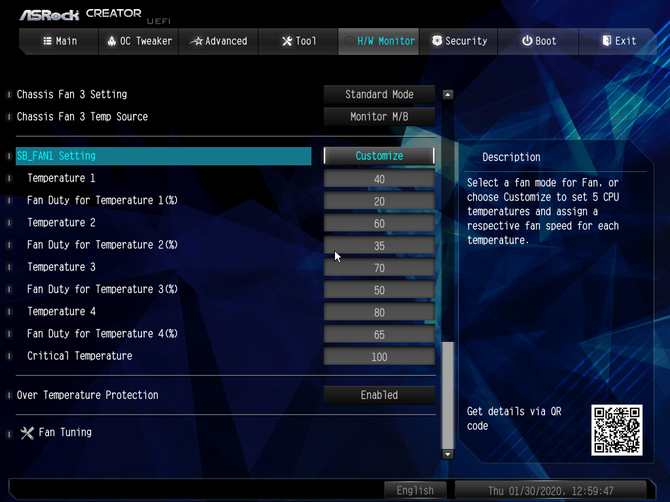This screenshot has height=502, width=670.
Task: Click the Main tab list icon
Action: pos(47,41)
